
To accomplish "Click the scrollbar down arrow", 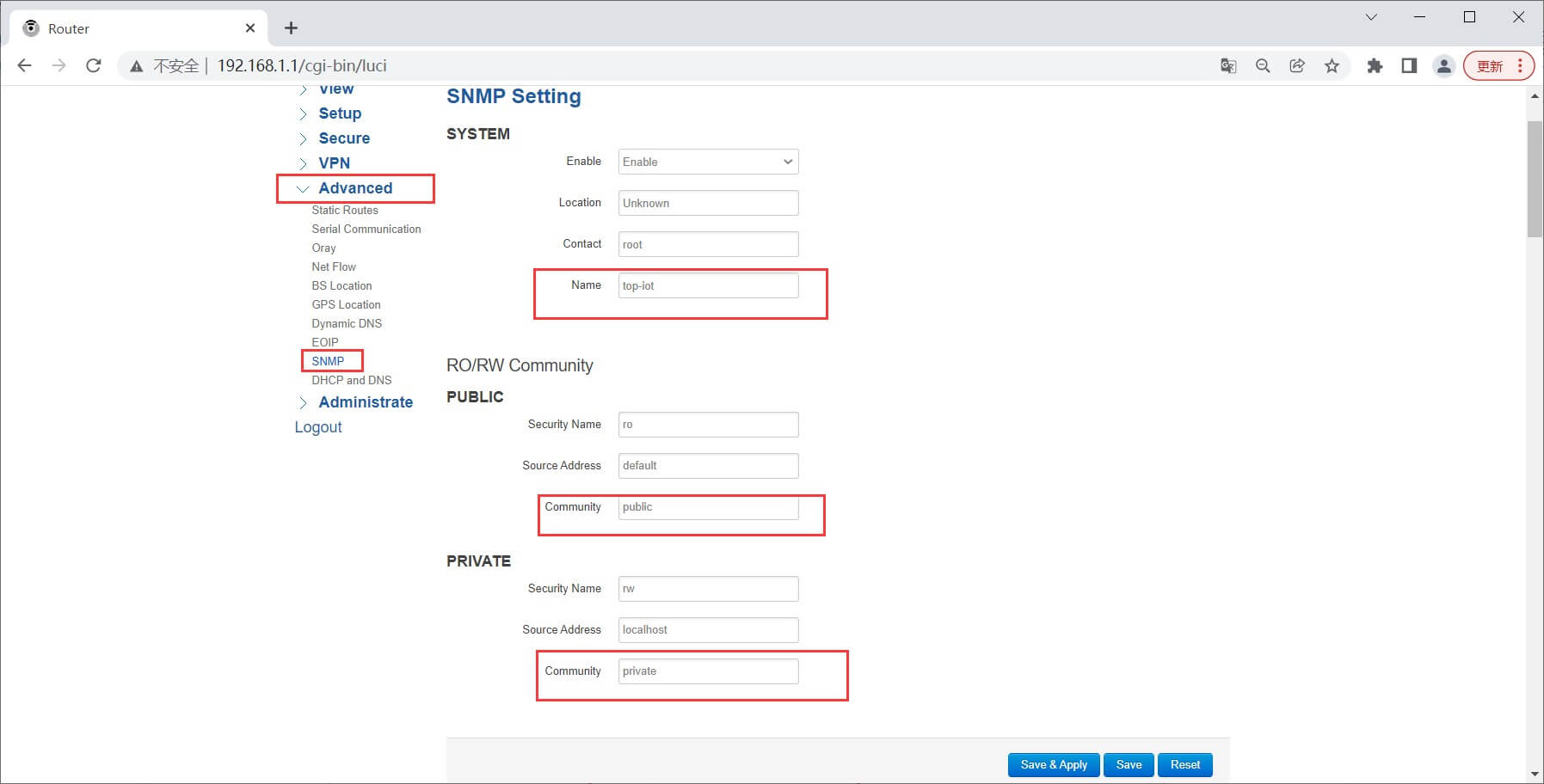I will 1535,775.
